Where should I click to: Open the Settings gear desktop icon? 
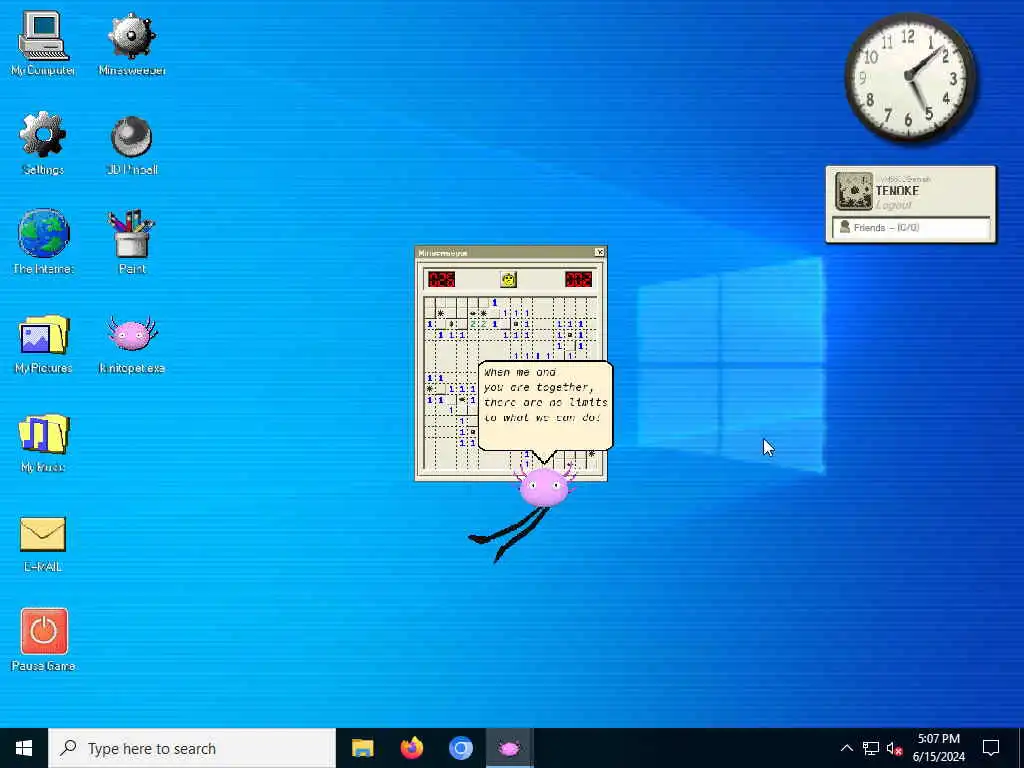click(x=43, y=144)
